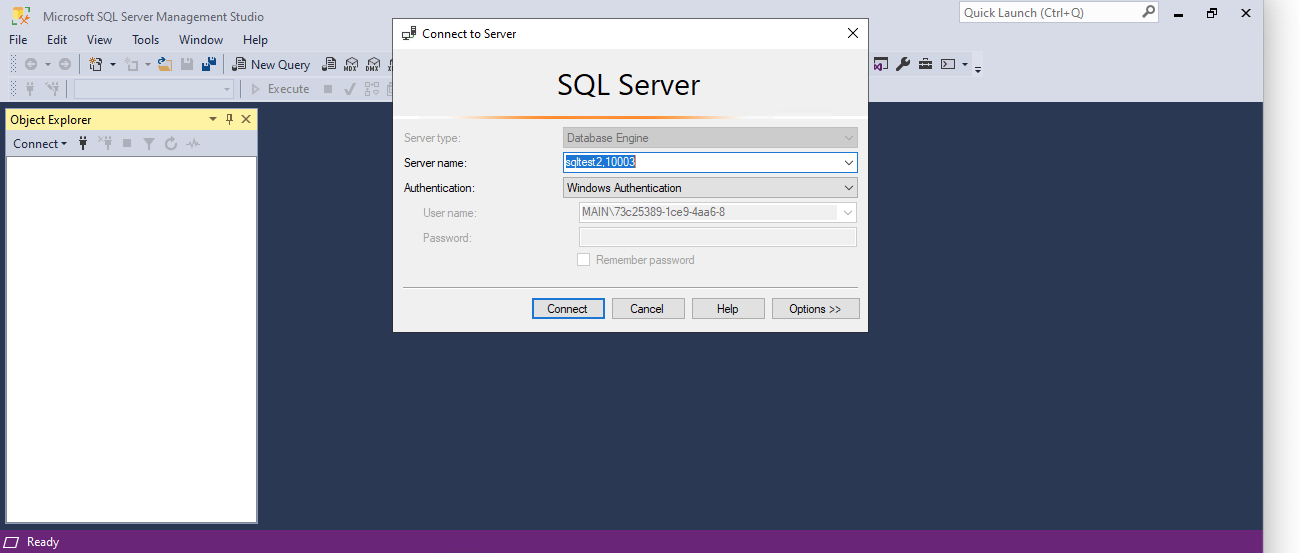This screenshot has height=553, width=1299.
Task: Click the Connect button in the dialog
Action: (x=568, y=309)
